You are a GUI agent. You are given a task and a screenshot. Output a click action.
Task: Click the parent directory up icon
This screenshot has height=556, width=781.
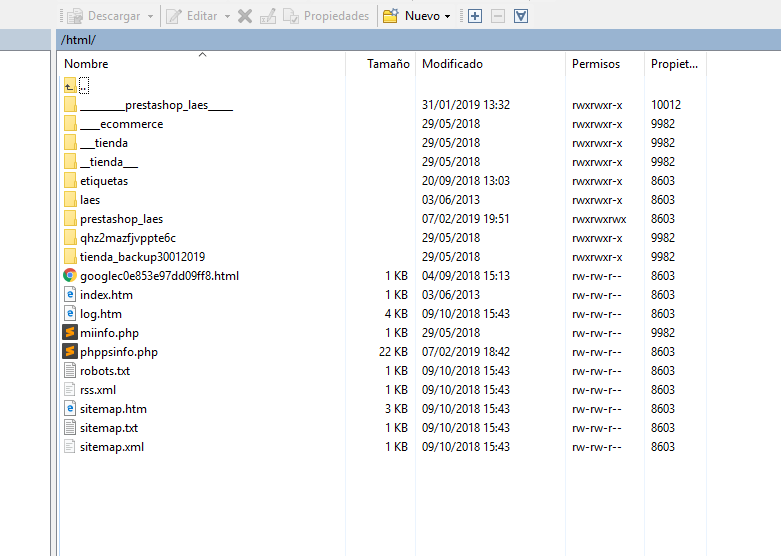[x=70, y=86]
